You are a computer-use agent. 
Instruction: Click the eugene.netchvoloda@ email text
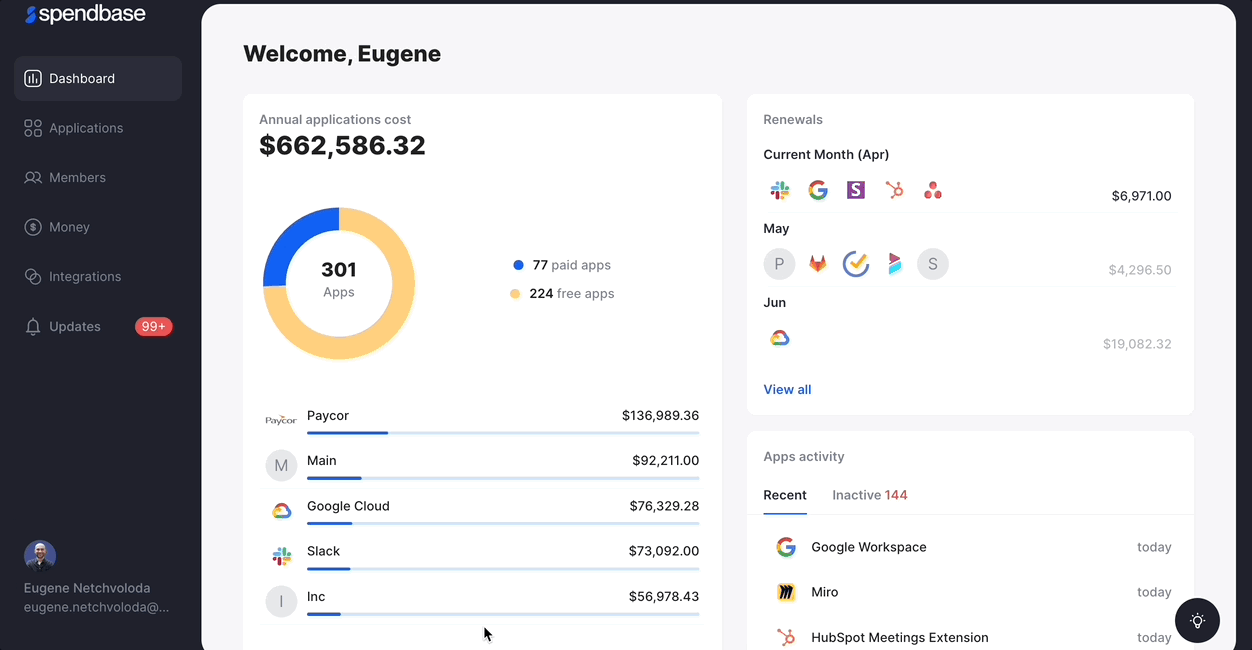97,607
